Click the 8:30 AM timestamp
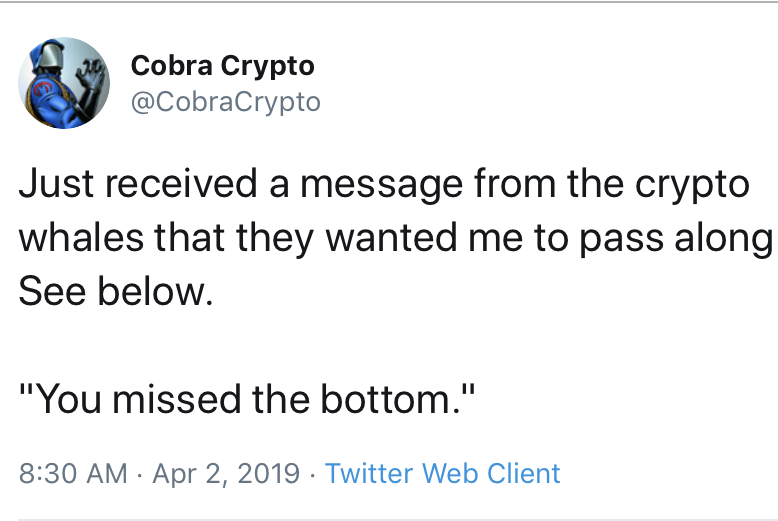 (x=73, y=473)
